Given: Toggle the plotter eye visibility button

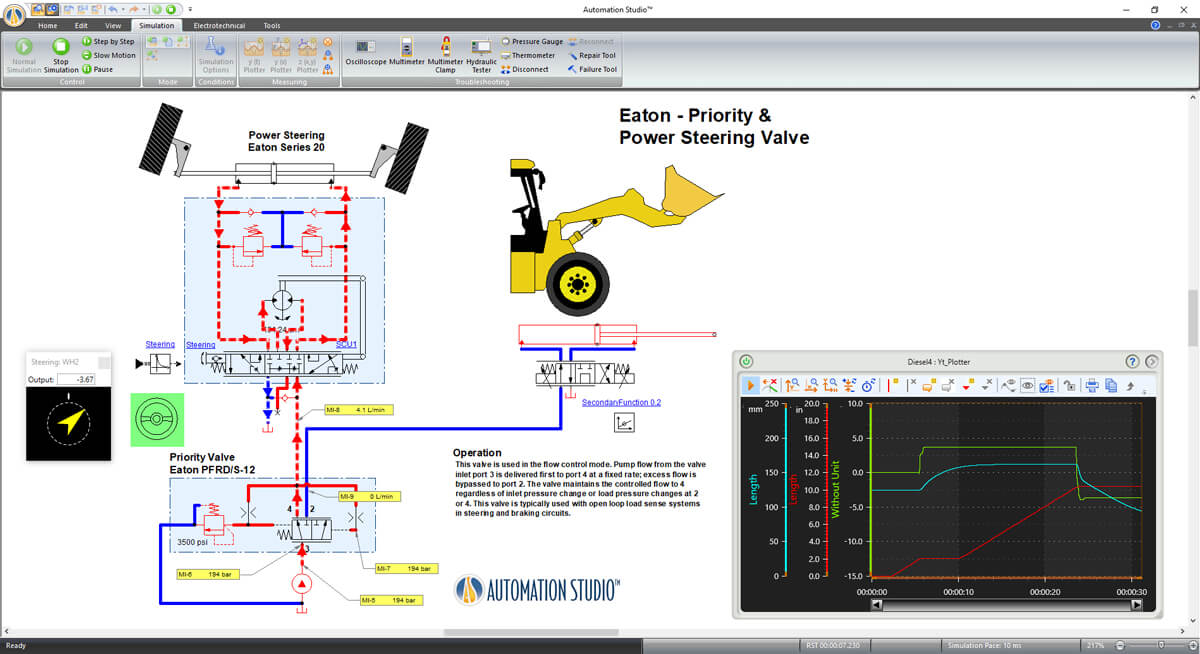Looking at the screenshot, I should point(1028,384).
